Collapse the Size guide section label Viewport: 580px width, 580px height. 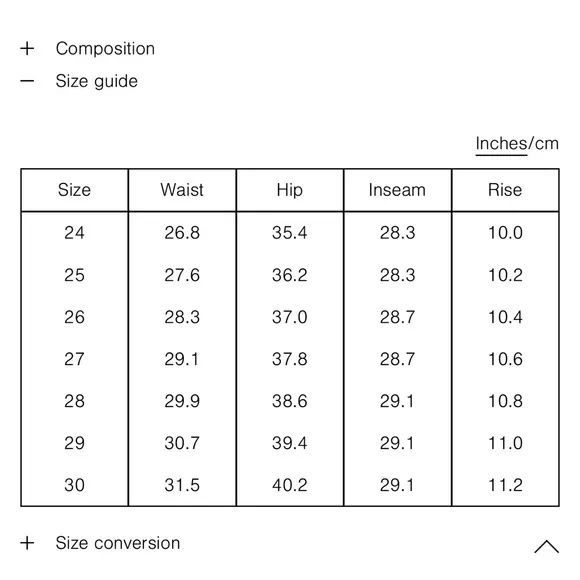click(97, 81)
